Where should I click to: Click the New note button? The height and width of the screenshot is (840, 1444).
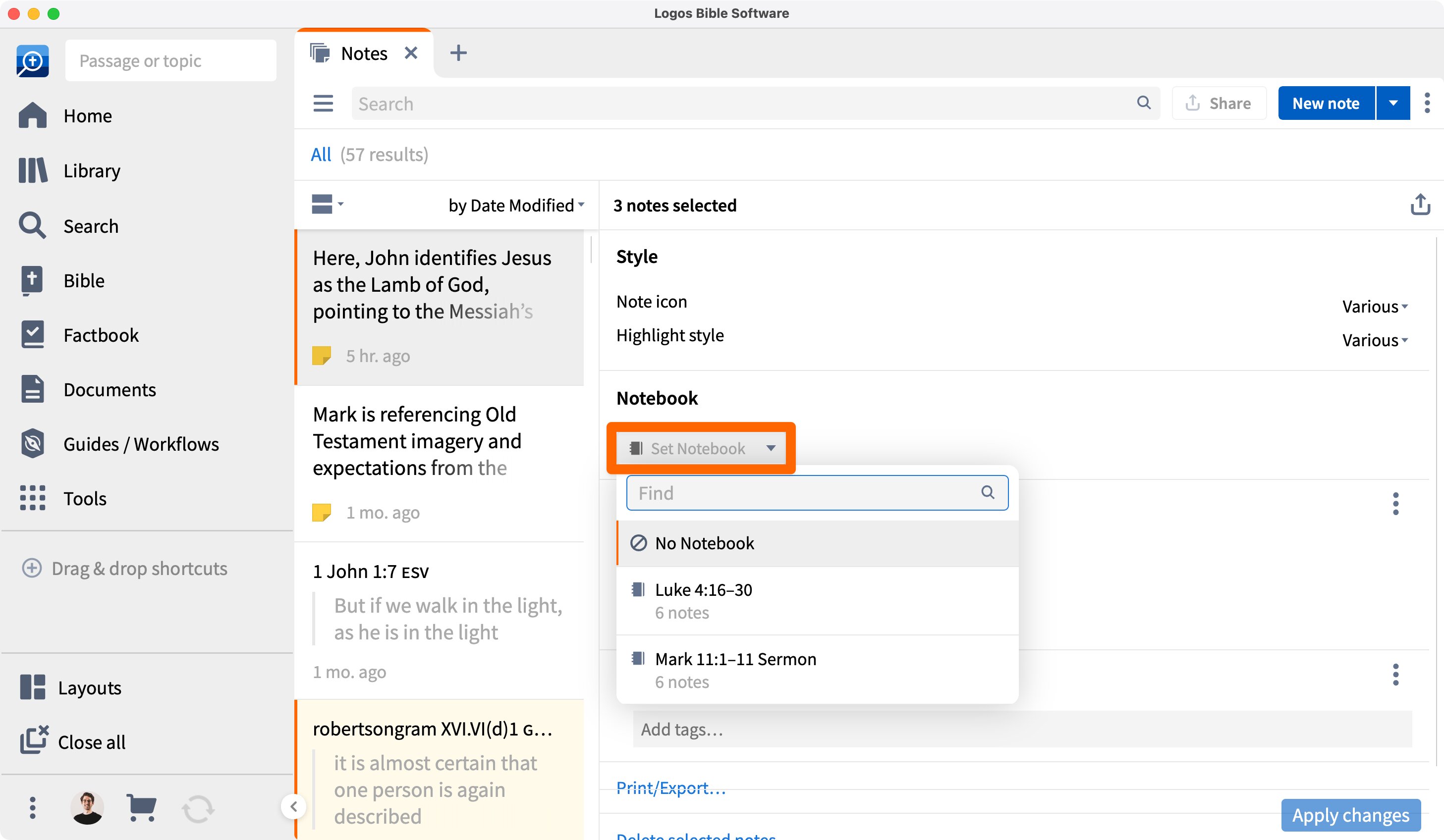point(1326,103)
